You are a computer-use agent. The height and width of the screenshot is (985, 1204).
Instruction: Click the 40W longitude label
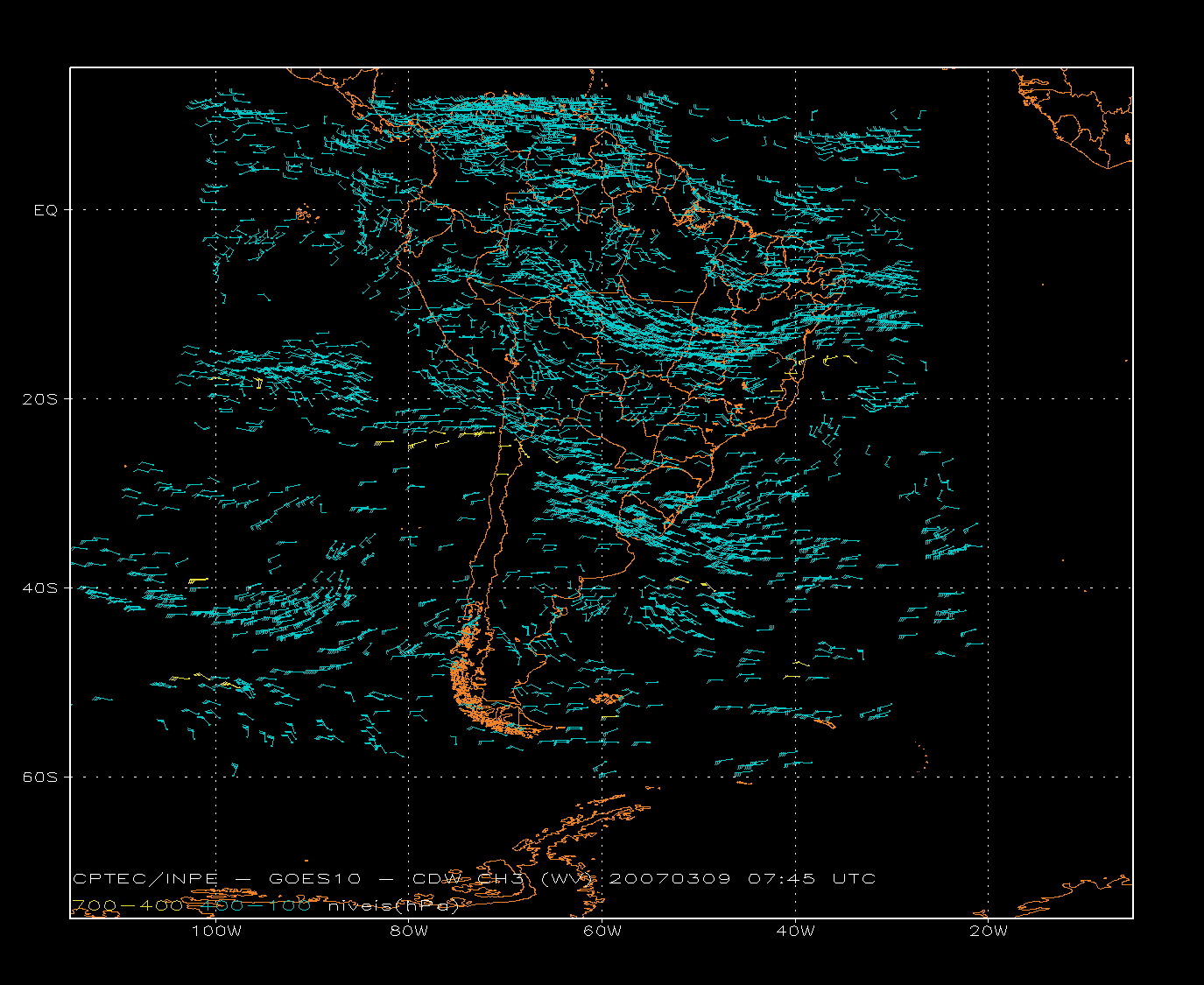coord(795,932)
